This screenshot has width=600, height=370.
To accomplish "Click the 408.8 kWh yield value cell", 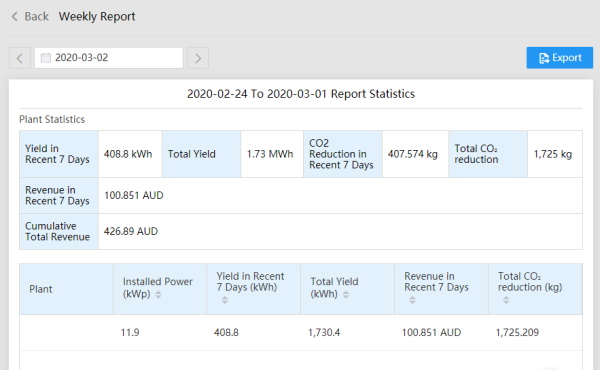I will pos(130,154).
